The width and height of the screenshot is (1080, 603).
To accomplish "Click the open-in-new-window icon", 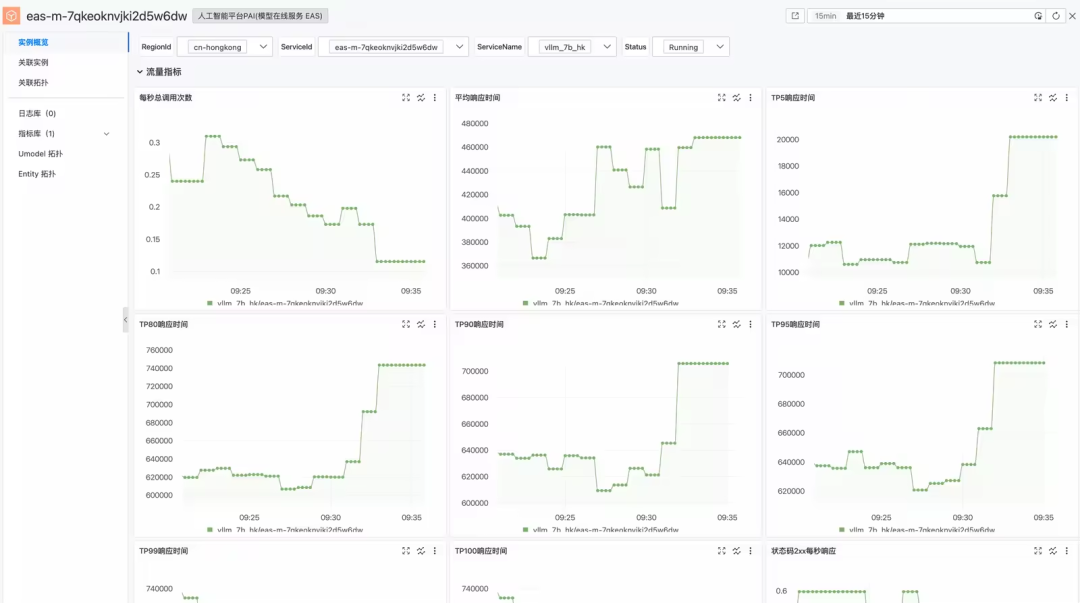I will pyautogui.click(x=795, y=16).
